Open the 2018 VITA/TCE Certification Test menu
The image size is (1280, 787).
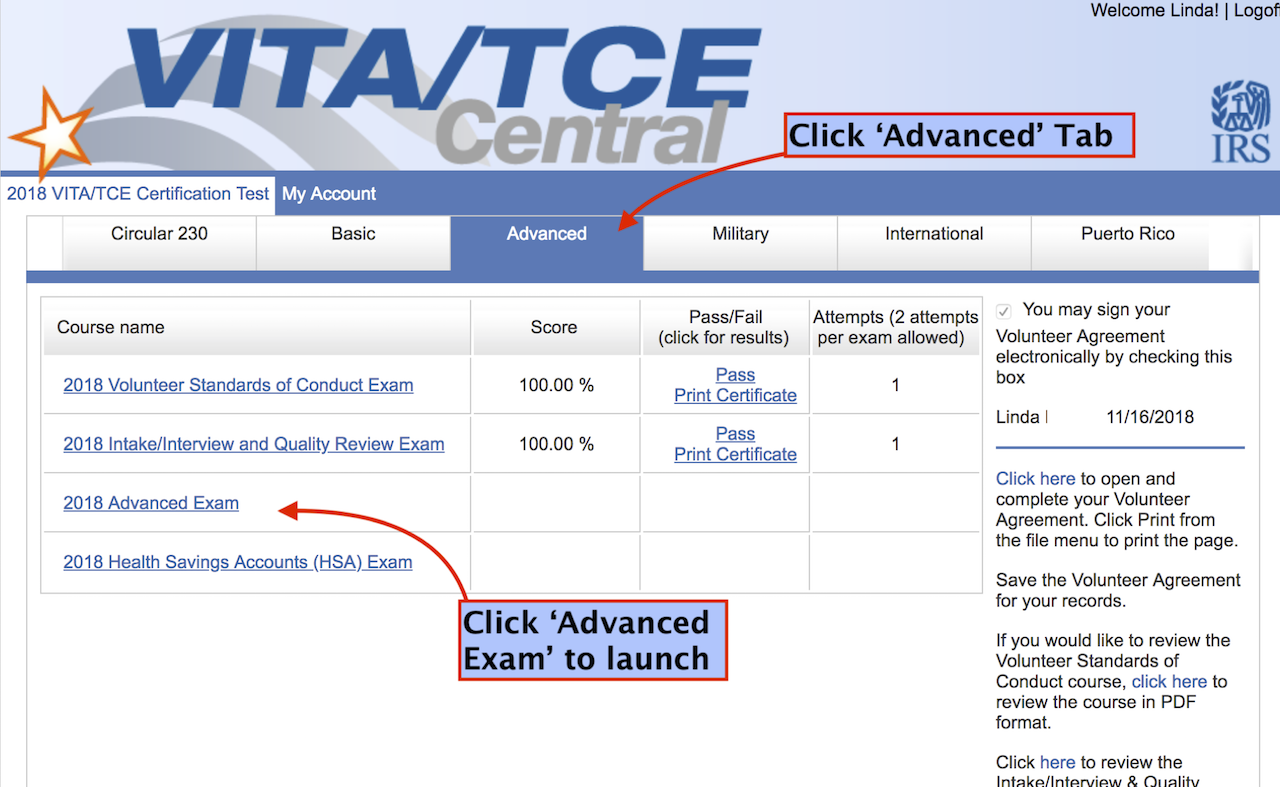tap(138, 194)
